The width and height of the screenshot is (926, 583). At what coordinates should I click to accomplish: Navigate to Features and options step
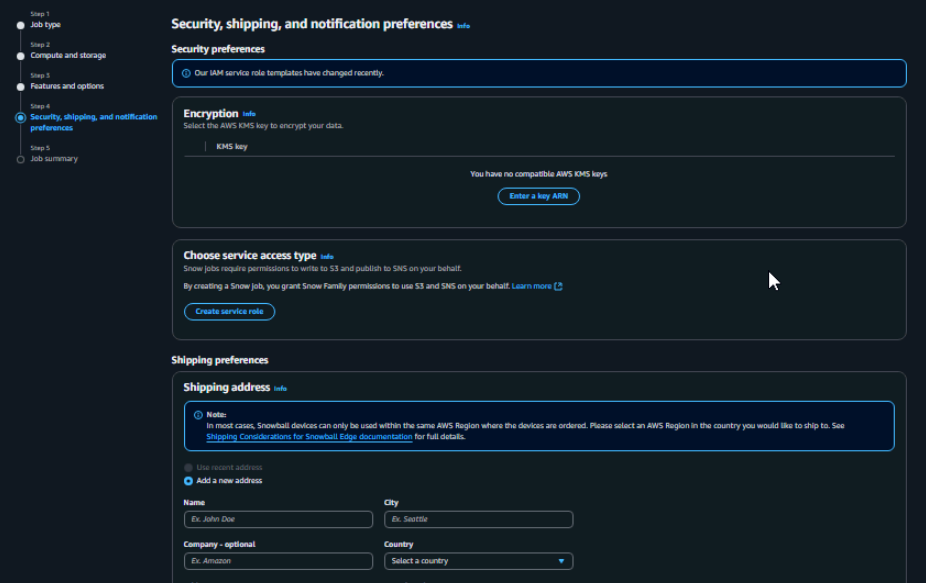(x=67, y=87)
